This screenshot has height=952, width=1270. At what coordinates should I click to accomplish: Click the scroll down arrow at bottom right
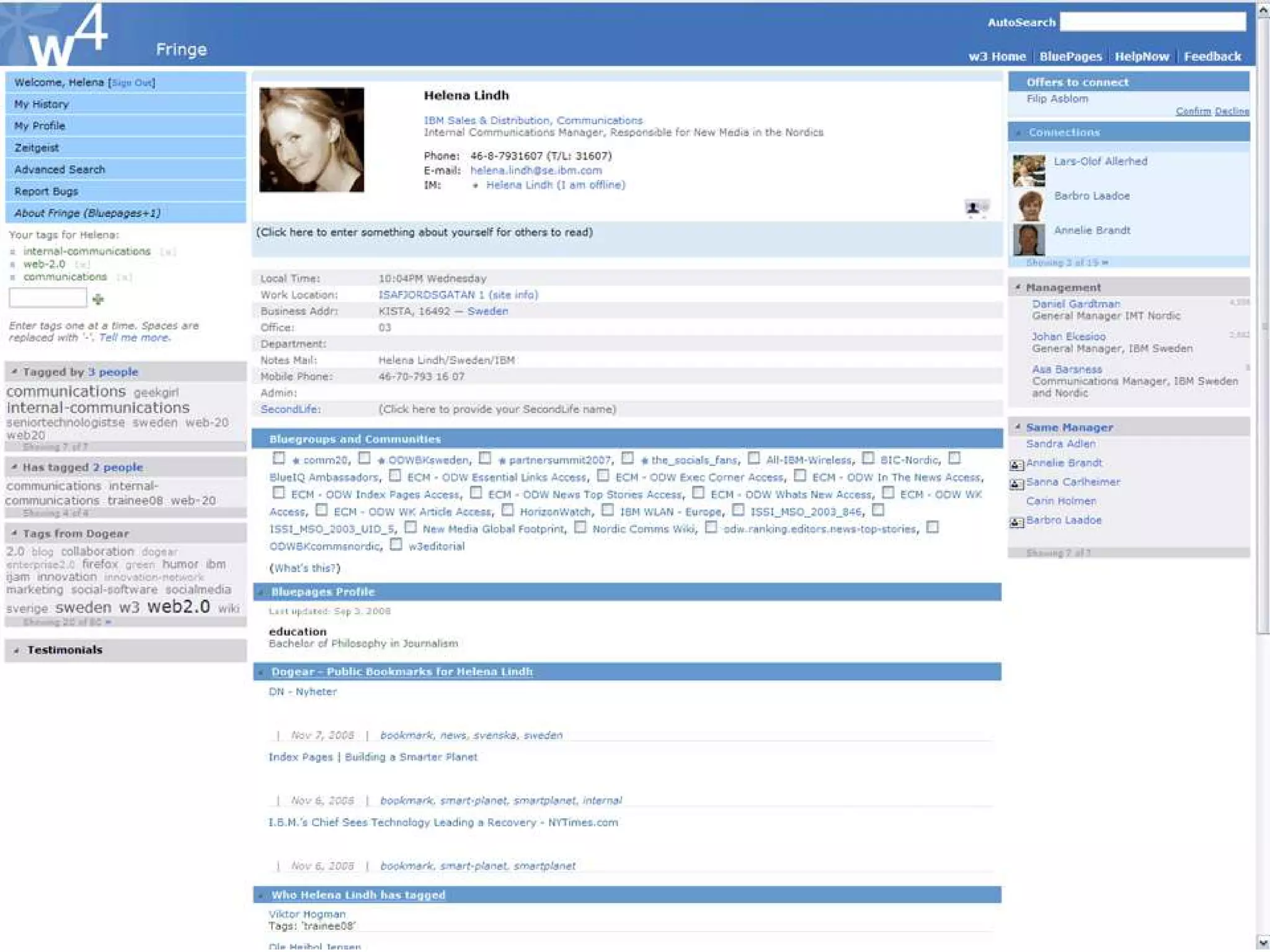coord(1263,941)
